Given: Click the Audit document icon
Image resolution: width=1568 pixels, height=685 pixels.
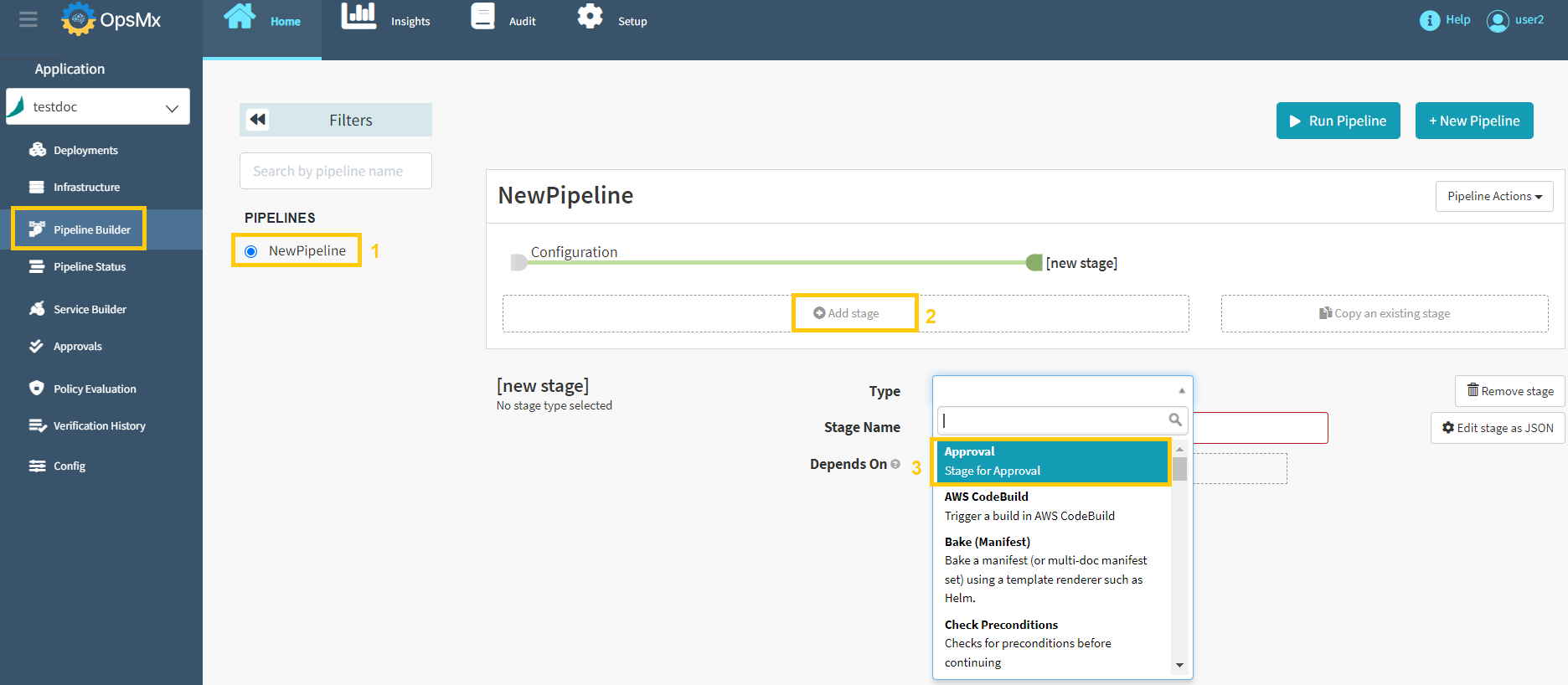Looking at the screenshot, I should [482, 17].
